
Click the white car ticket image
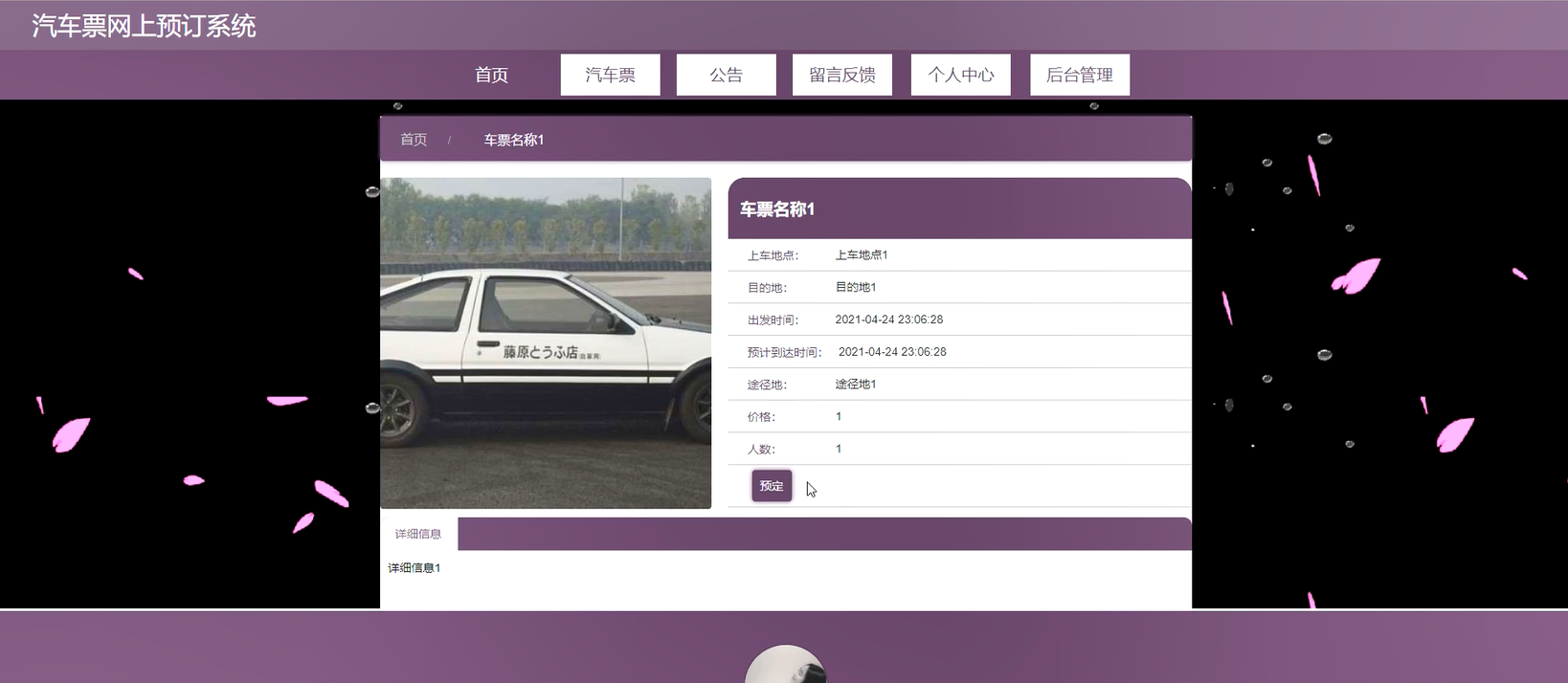546,342
